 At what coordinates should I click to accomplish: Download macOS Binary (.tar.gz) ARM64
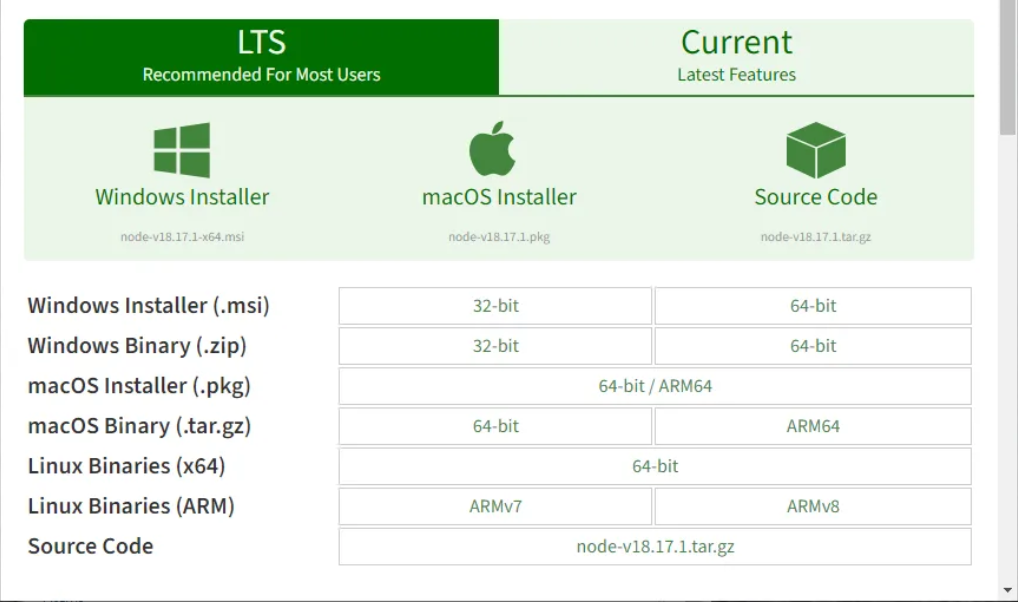(813, 427)
